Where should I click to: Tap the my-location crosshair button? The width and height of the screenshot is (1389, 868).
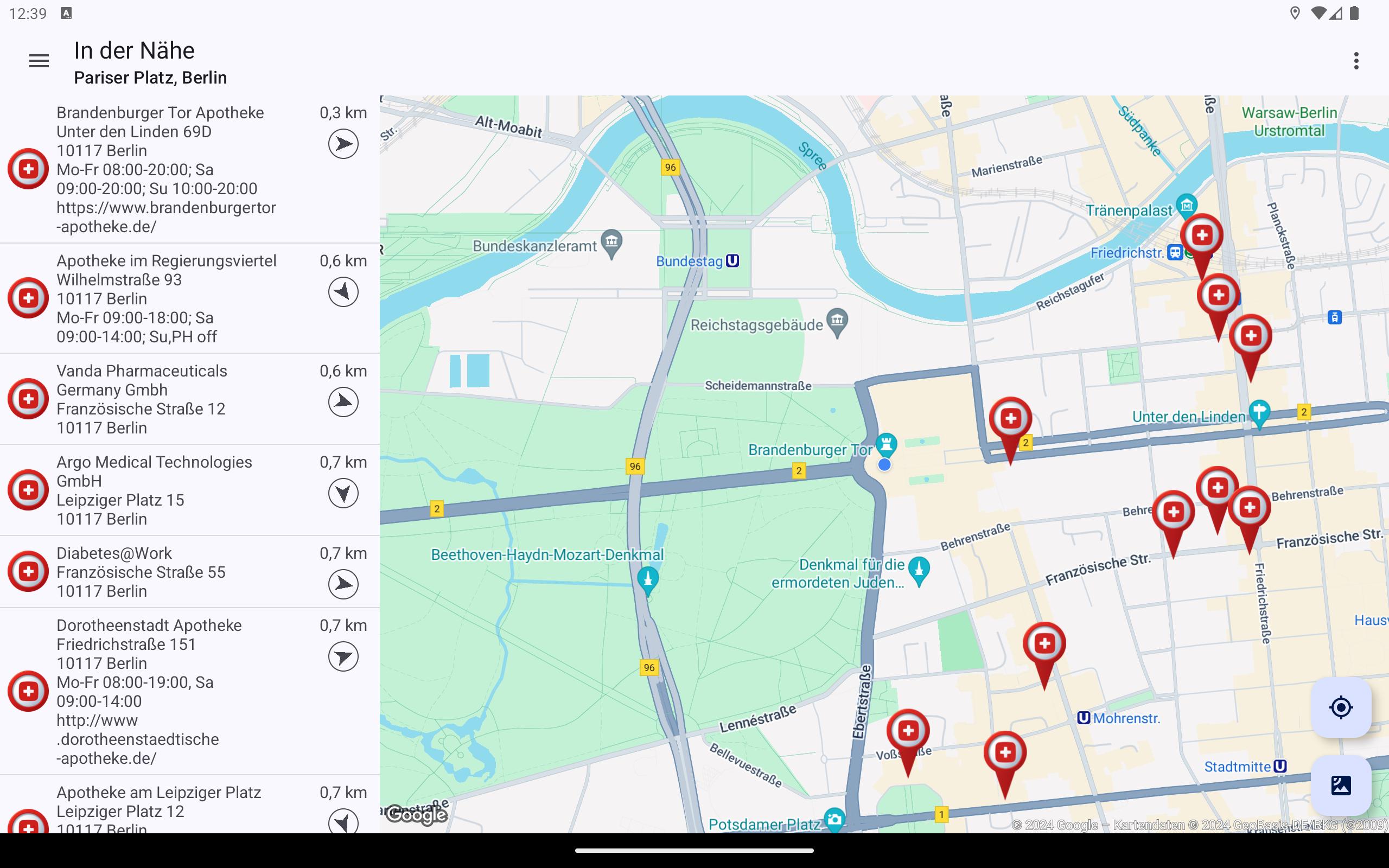tap(1341, 707)
